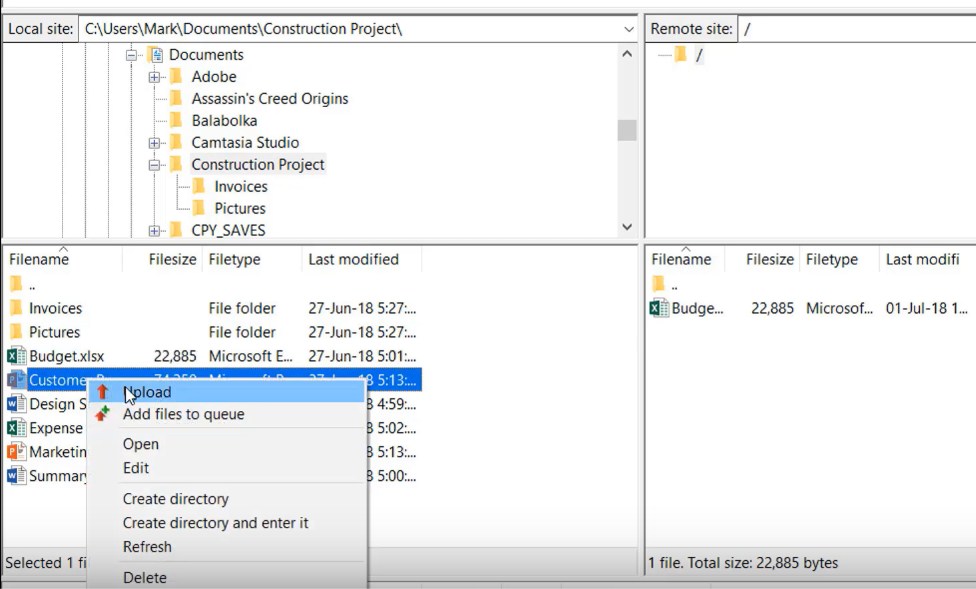This screenshot has width=976, height=589.
Task: Click the Add files to queue icon
Action: coord(102,413)
